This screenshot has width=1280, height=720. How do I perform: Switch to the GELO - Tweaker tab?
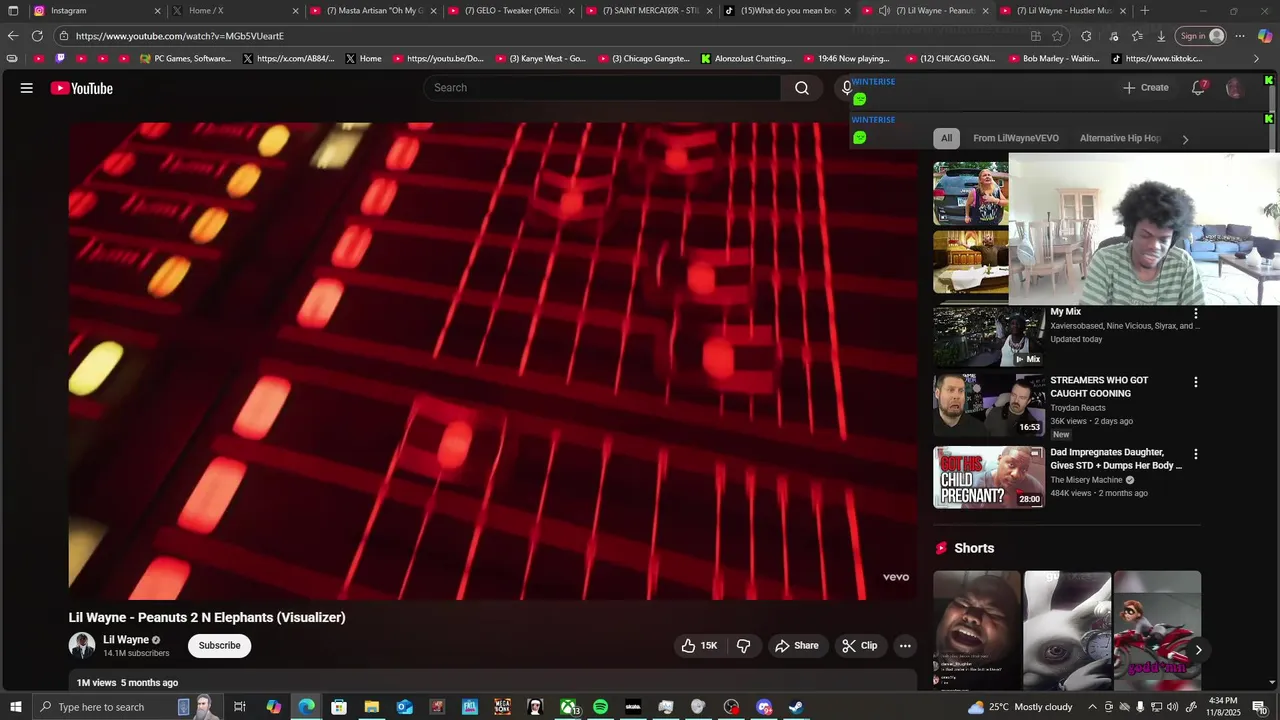point(510,11)
